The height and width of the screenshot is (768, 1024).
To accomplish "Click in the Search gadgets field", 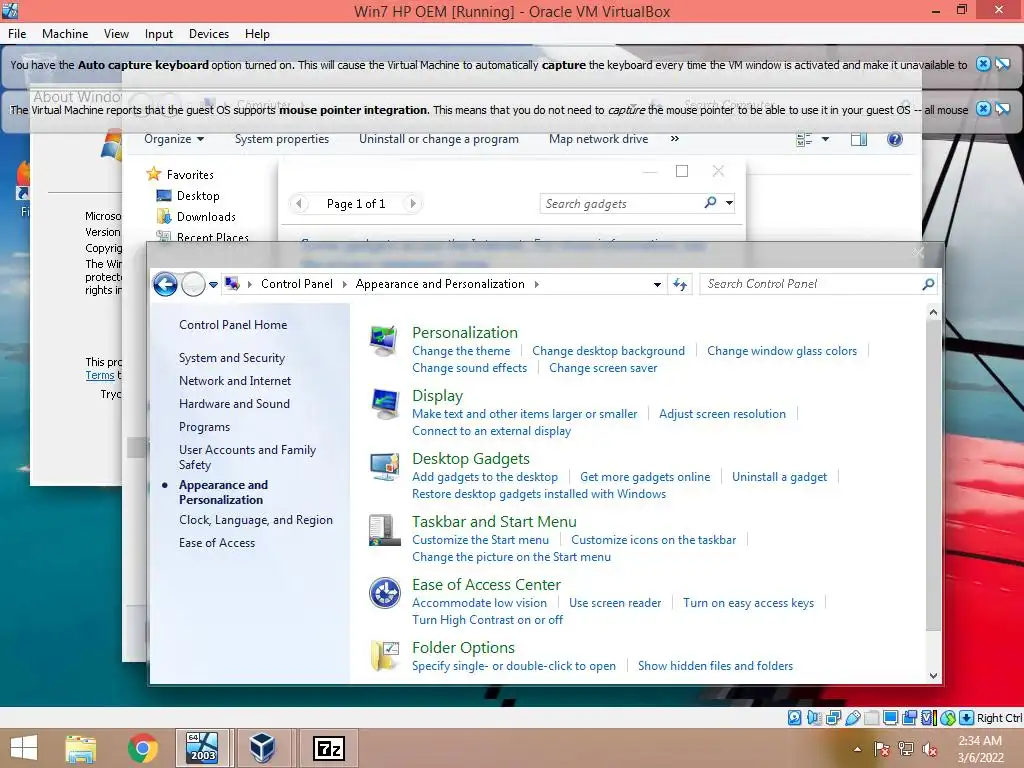I will (x=620, y=204).
